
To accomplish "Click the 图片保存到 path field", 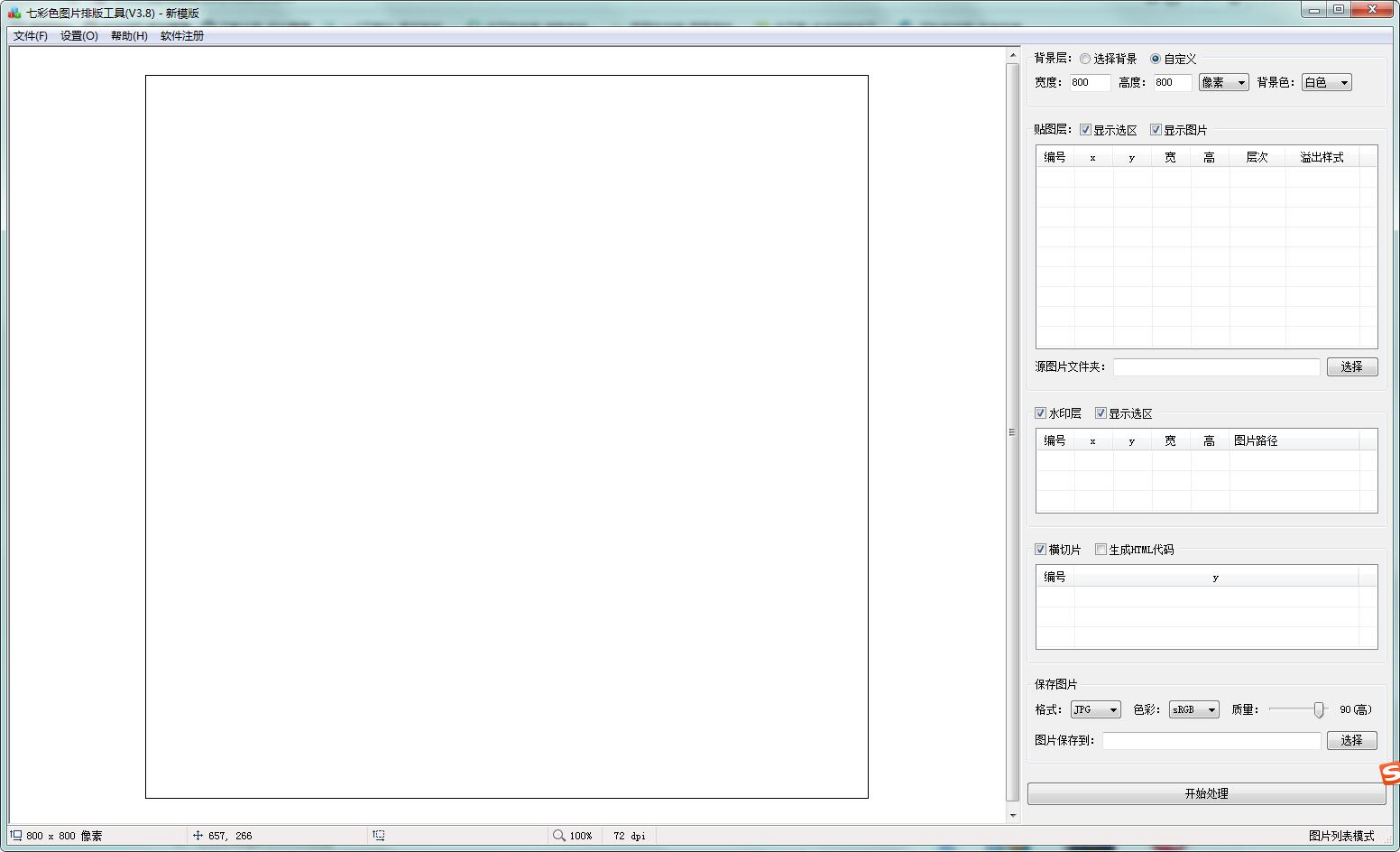I will (1211, 740).
